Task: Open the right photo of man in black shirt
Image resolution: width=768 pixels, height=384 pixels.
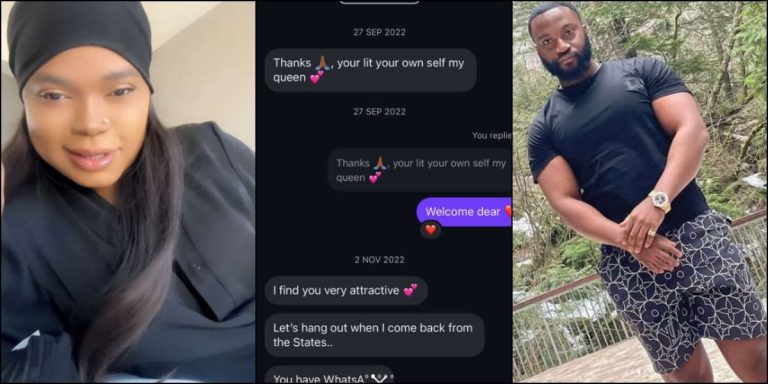Action: [640, 192]
